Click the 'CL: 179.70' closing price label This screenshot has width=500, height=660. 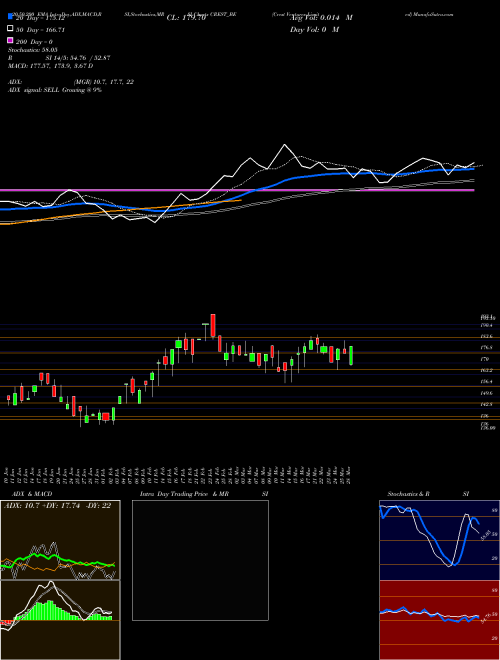186,18
